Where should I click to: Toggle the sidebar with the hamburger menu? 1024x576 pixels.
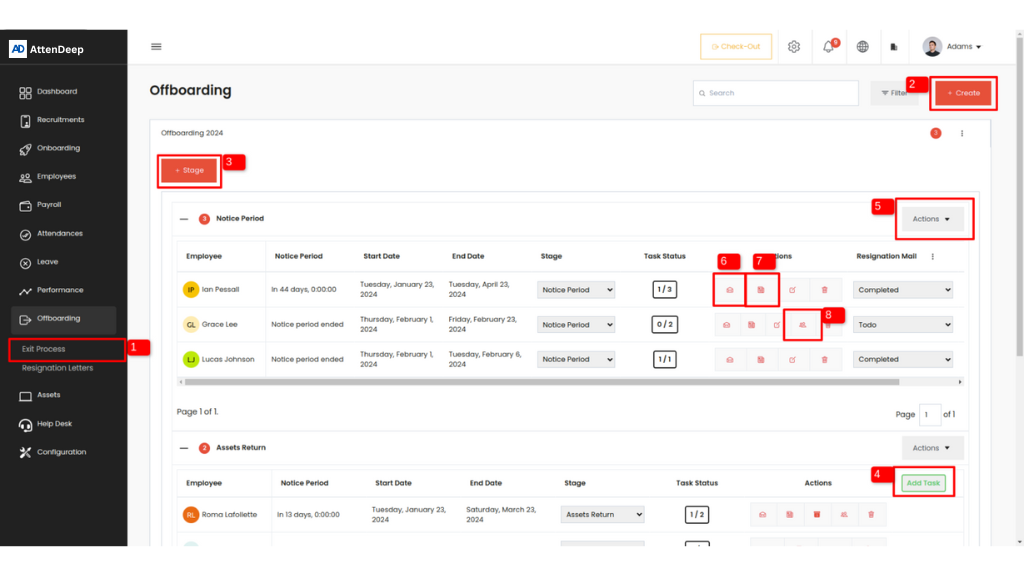tap(156, 46)
